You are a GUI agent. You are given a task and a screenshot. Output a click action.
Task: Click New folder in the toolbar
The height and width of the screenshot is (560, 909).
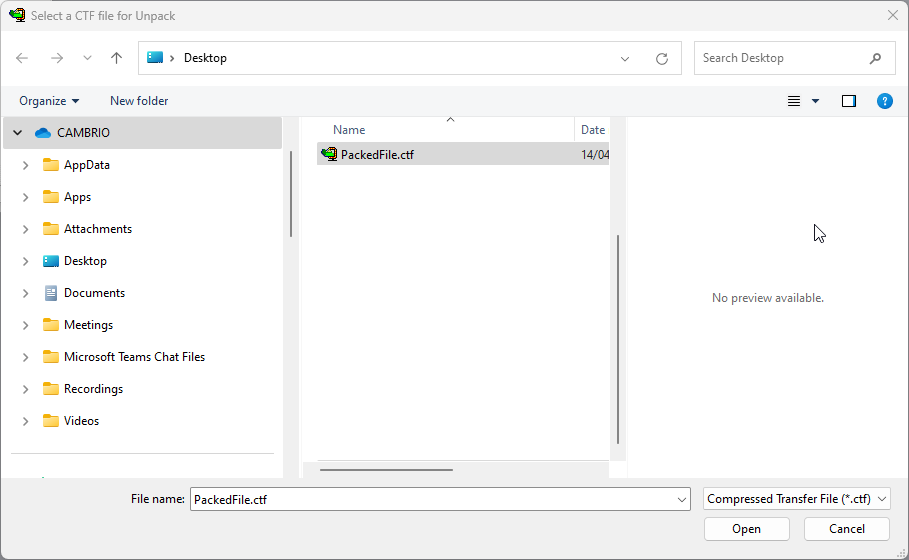(139, 101)
